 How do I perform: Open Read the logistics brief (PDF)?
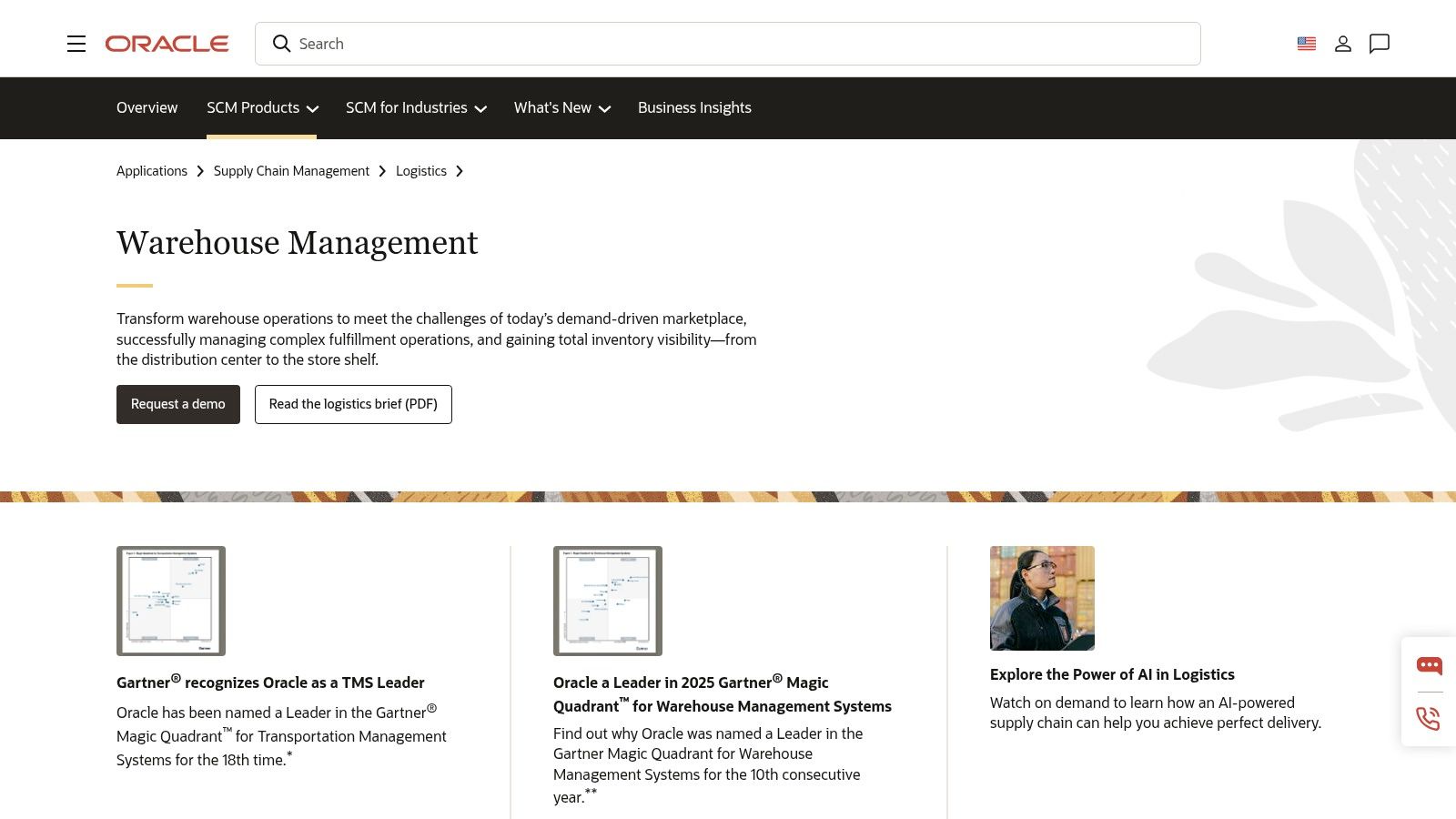click(x=353, y=404)
